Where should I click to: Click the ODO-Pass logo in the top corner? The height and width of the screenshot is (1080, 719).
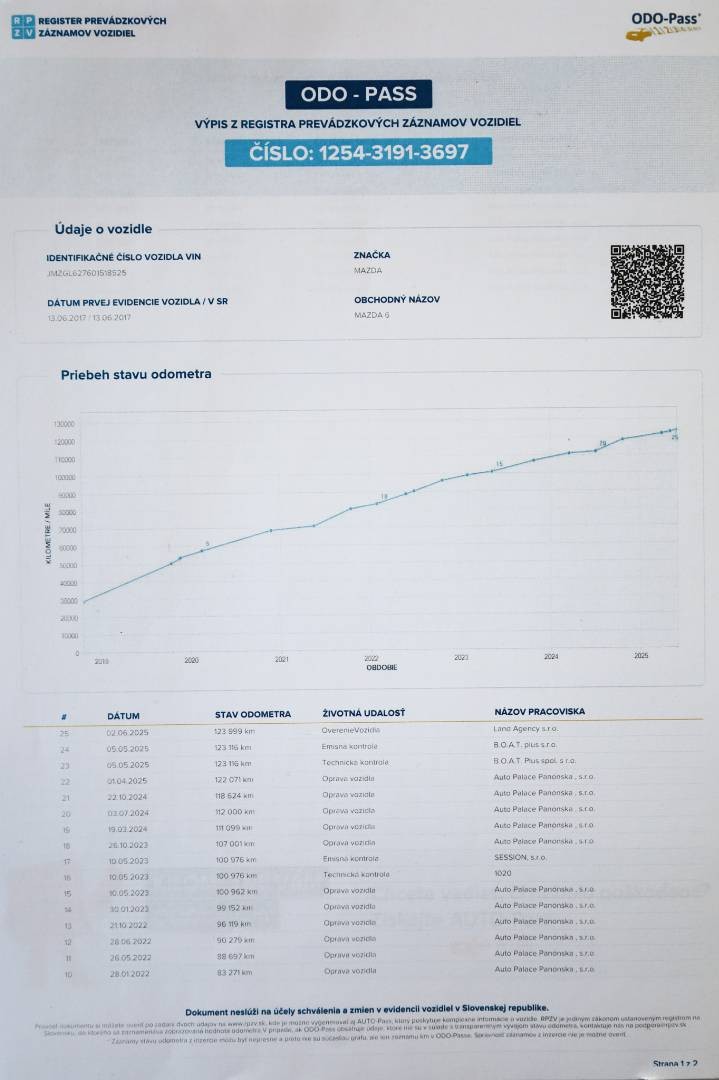pos(663,26)
